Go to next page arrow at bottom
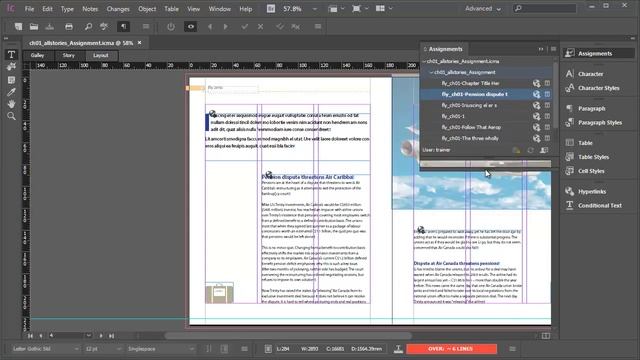Viewport: 640px width, 360px height. click(101, 336)
